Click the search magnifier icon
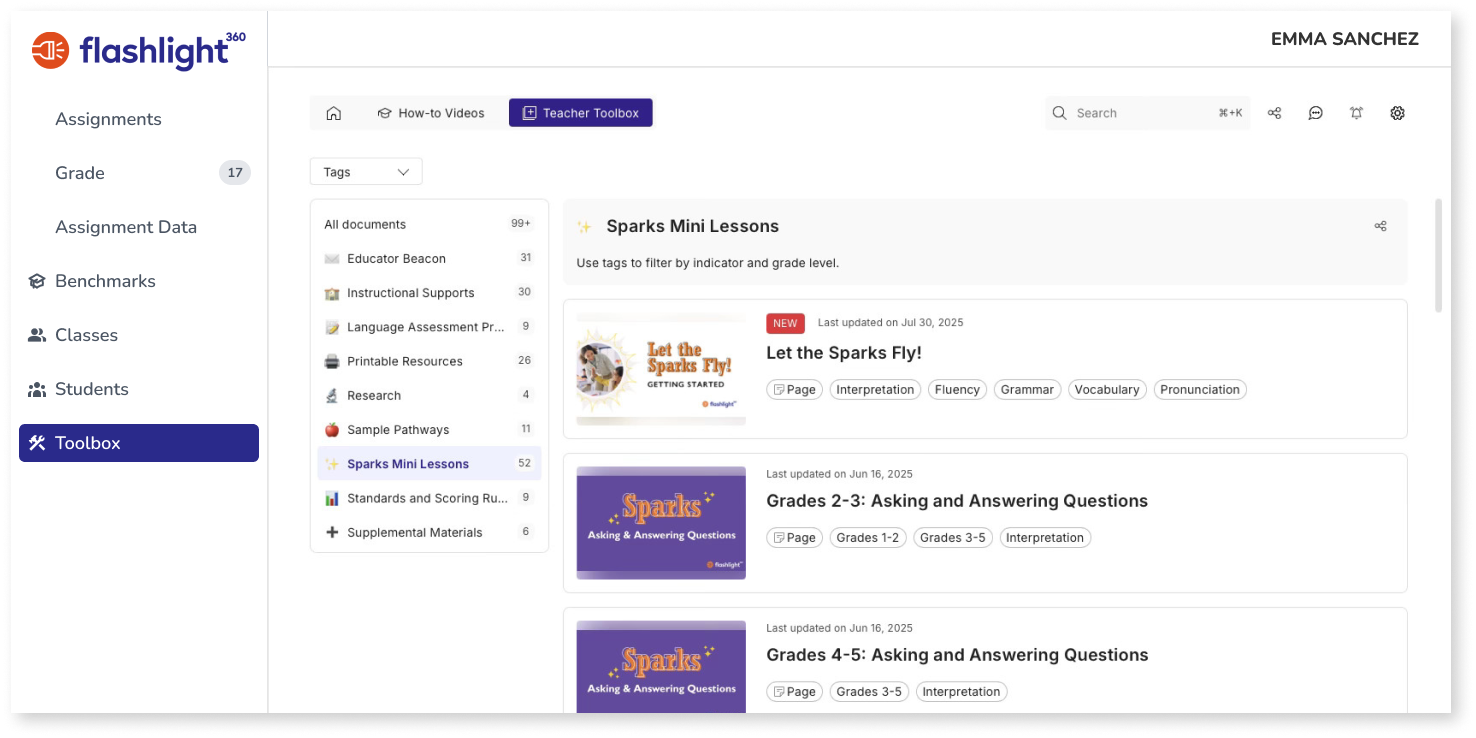Viewport: 1476px width, 738px height. (1059, 113)
